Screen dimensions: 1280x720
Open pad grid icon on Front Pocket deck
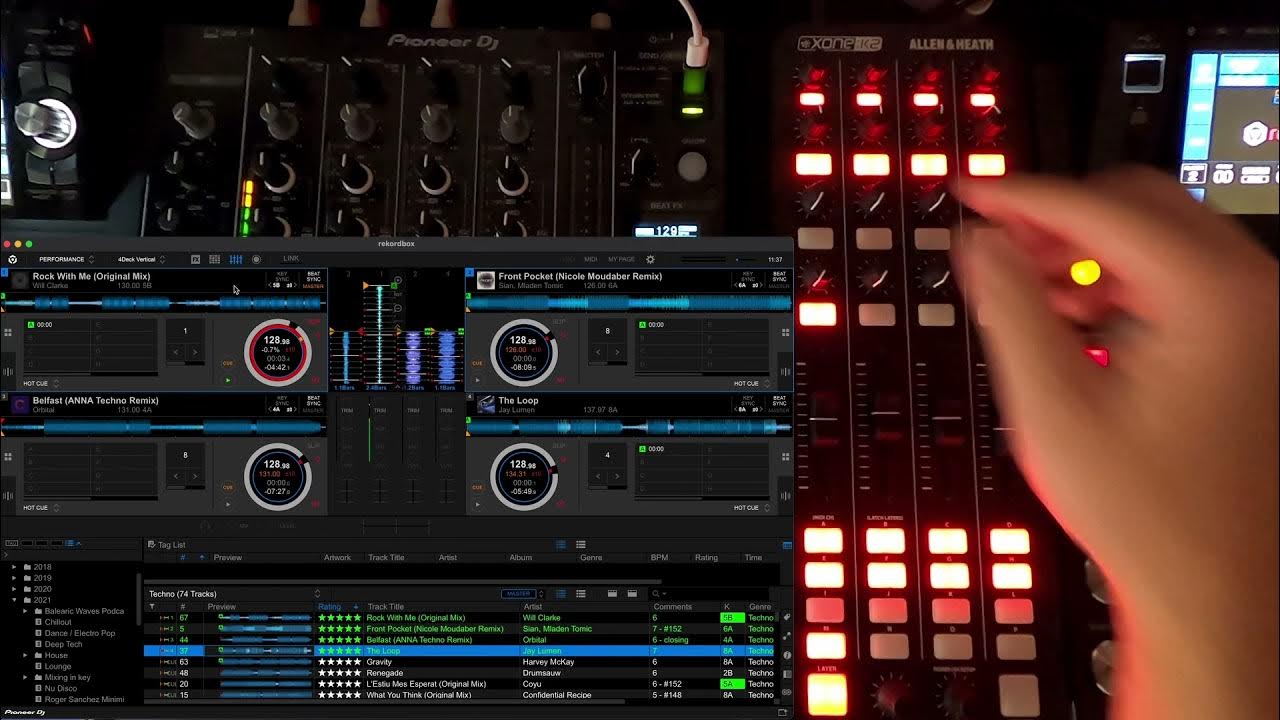[786, 333]
